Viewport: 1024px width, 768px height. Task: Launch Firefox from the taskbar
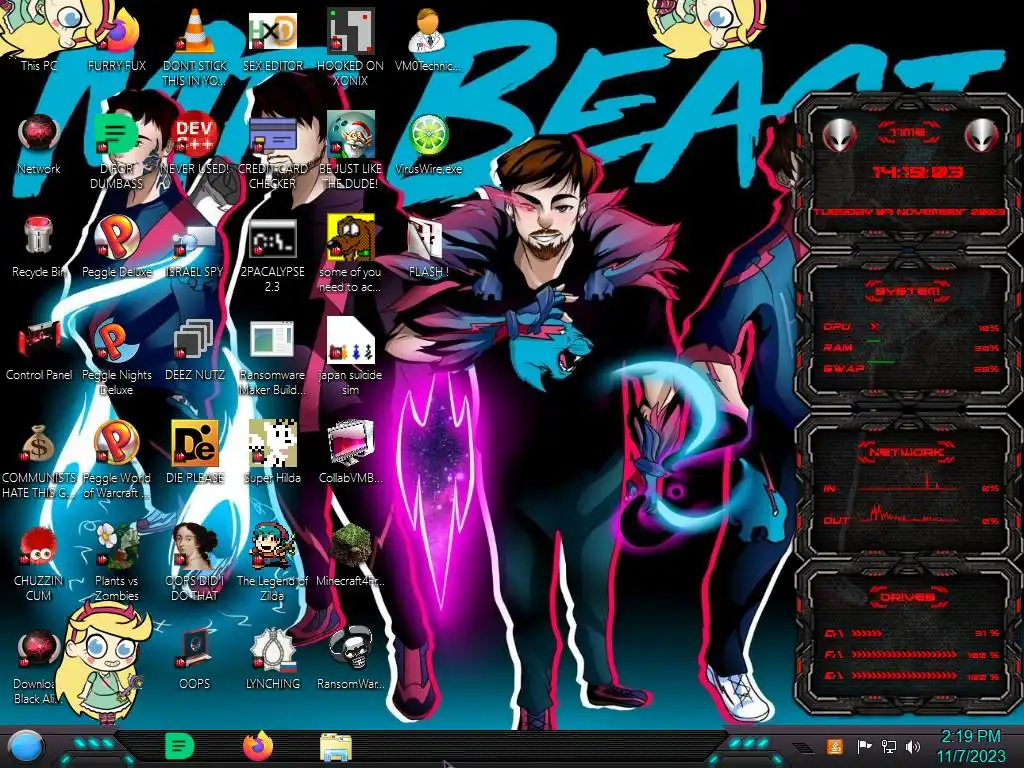click(257, 746)
